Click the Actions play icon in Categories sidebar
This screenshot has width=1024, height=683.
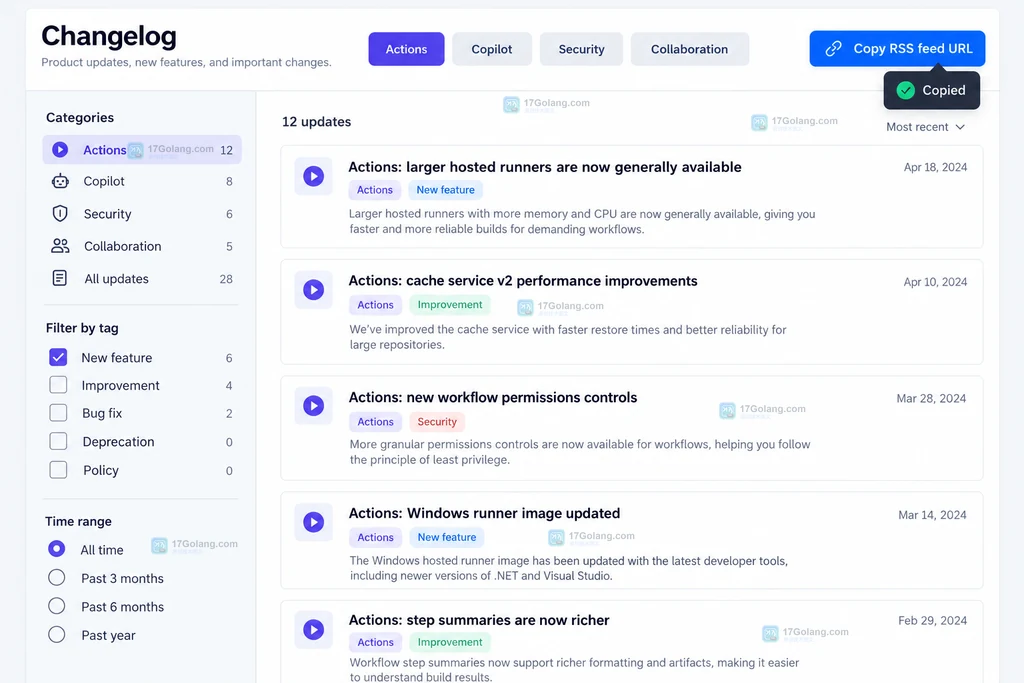click(x=60, y=150)
